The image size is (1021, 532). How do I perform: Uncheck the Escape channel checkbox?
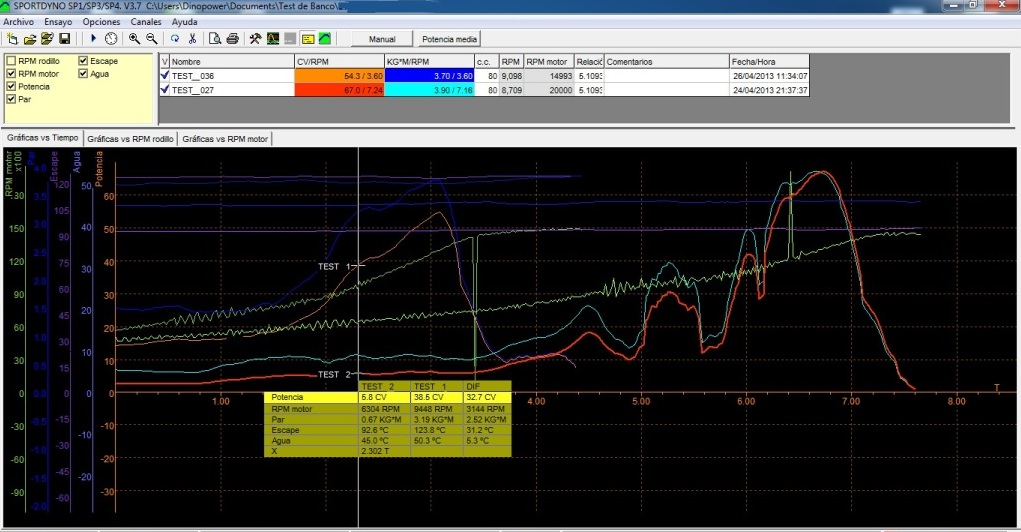[x=83, y=61]
